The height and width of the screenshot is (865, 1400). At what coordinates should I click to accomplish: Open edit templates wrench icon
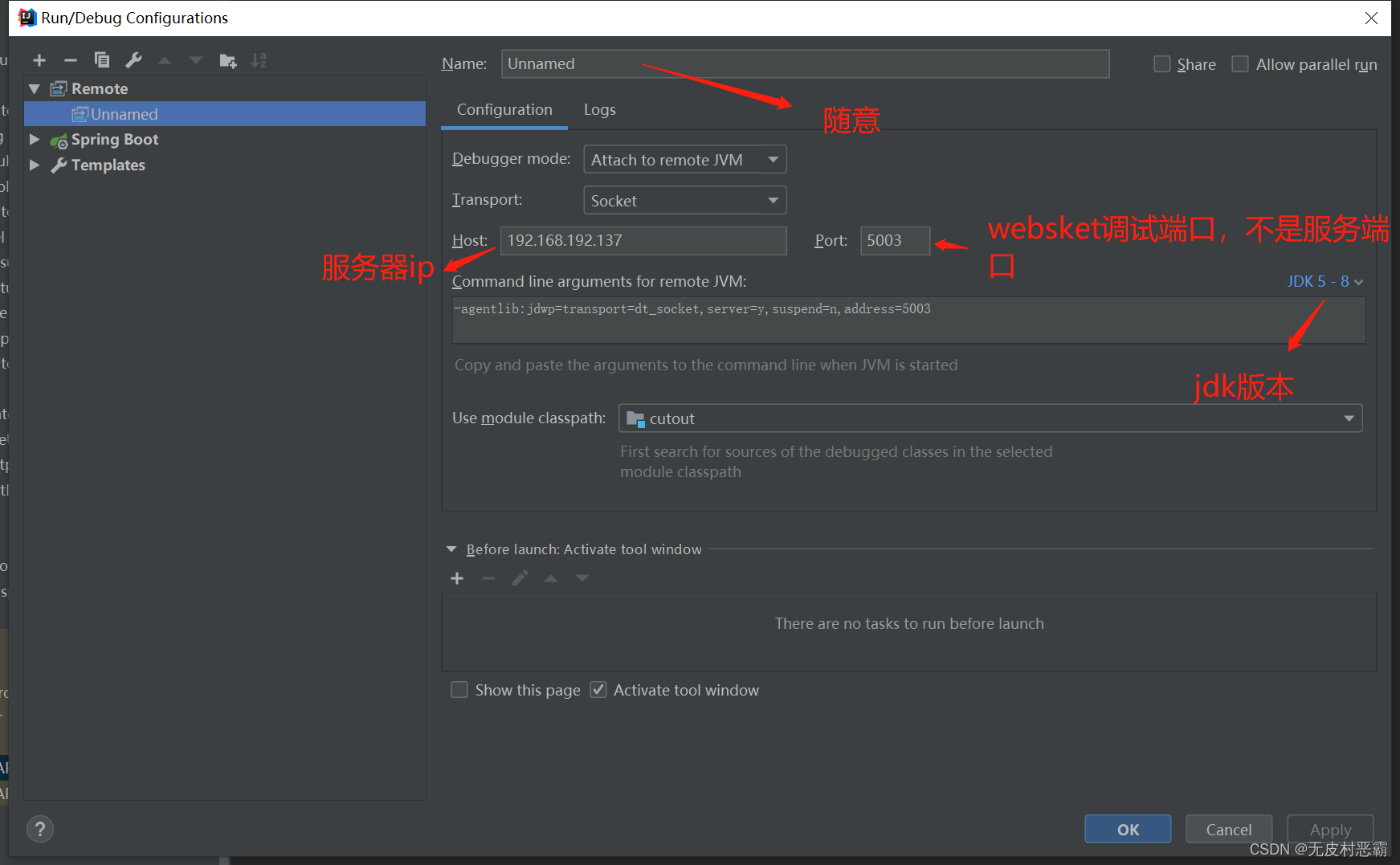coord(133,60)
